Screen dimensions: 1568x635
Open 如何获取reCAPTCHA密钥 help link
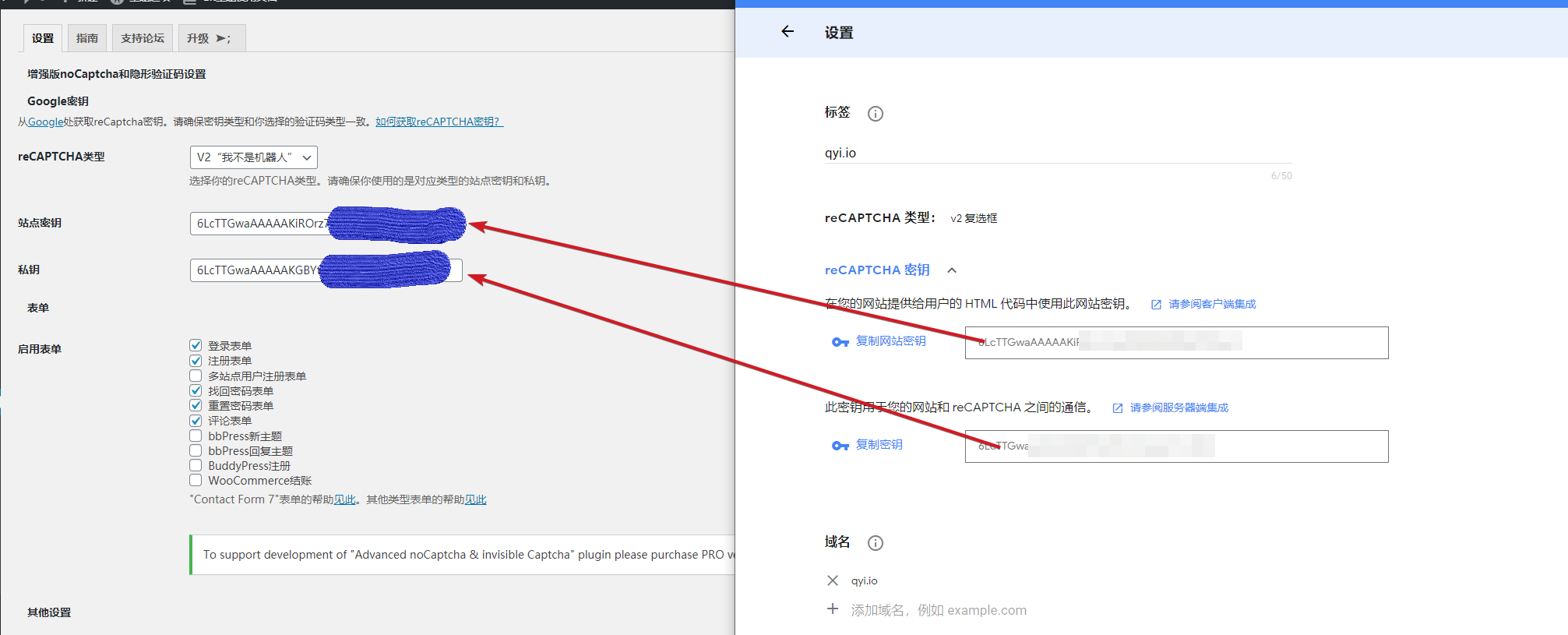point(439,122)
